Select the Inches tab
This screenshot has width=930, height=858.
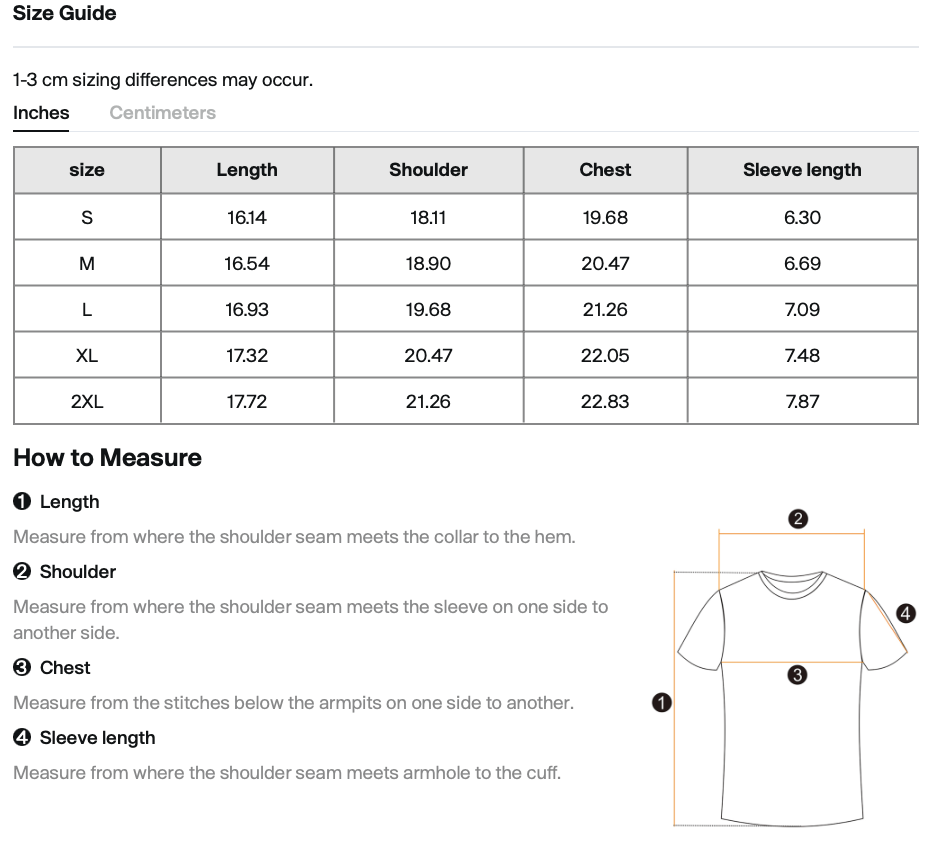coord(41,113)
